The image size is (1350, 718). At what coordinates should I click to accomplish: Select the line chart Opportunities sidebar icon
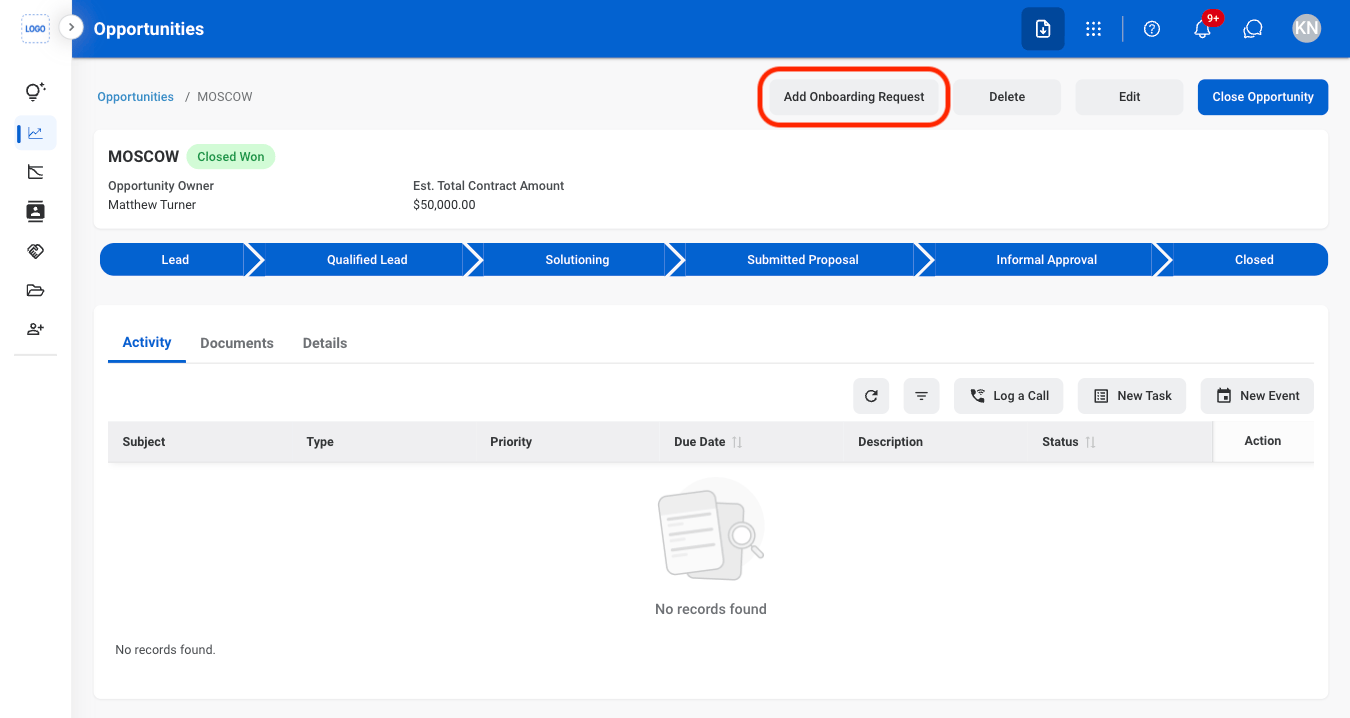[35, 132]
